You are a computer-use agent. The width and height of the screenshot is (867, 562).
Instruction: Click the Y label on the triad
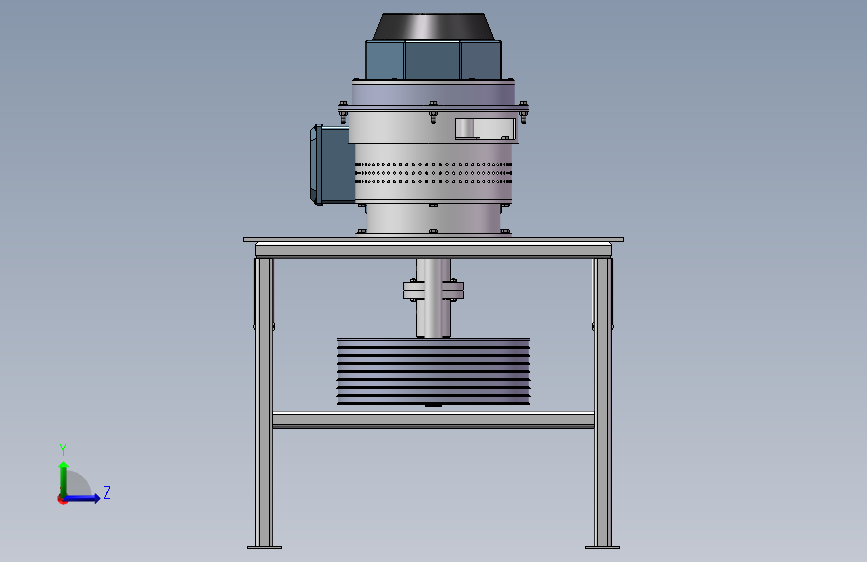click(x=63, y=449)
